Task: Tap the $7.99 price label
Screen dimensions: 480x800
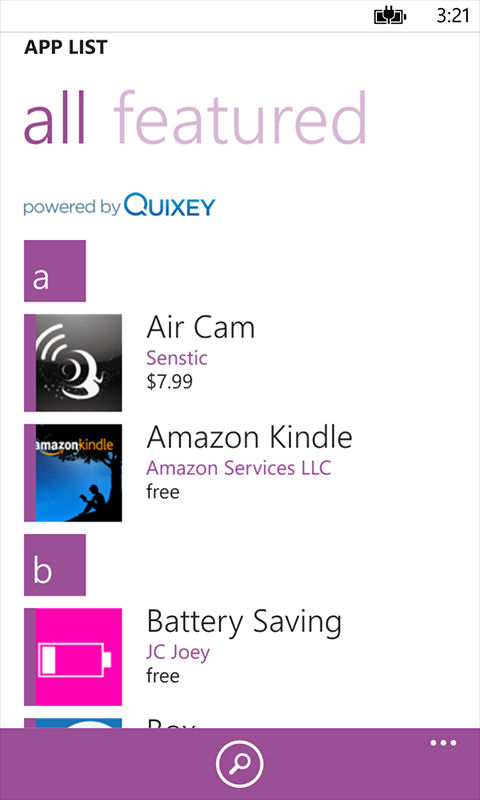Action: [x=169, y=382]
